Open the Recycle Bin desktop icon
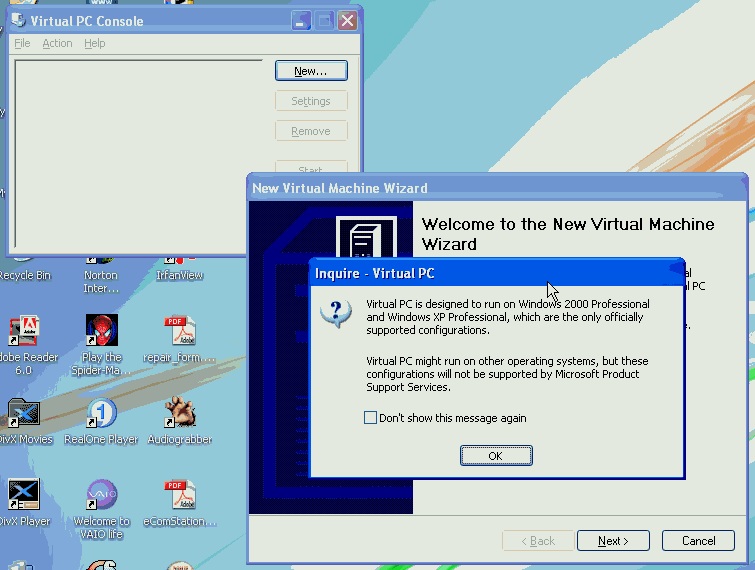 (25, 275)
